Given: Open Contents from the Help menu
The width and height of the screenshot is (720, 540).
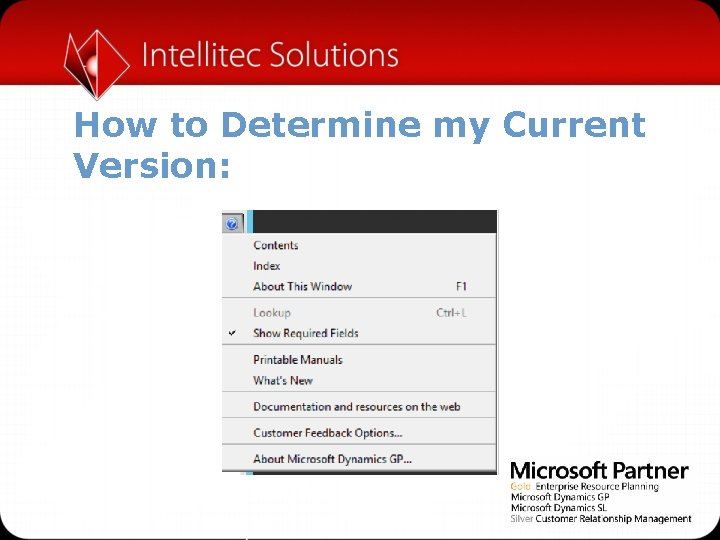Looking at the screenshot, I should (359, 245).
